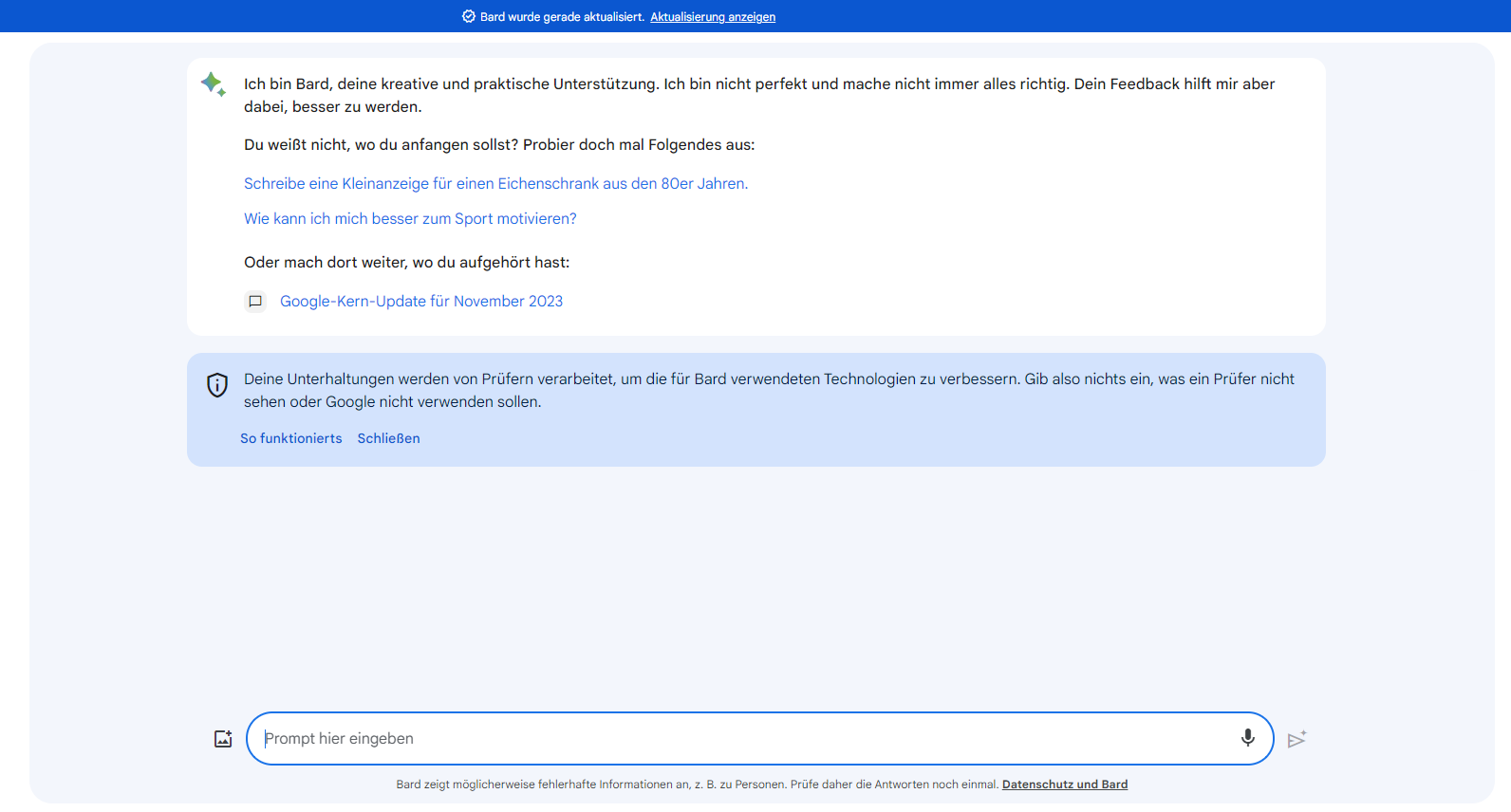Select the Eichenschrank Kleinanzeige suggestion
This screenshot has height=812, width=1511.
(495, 184)
